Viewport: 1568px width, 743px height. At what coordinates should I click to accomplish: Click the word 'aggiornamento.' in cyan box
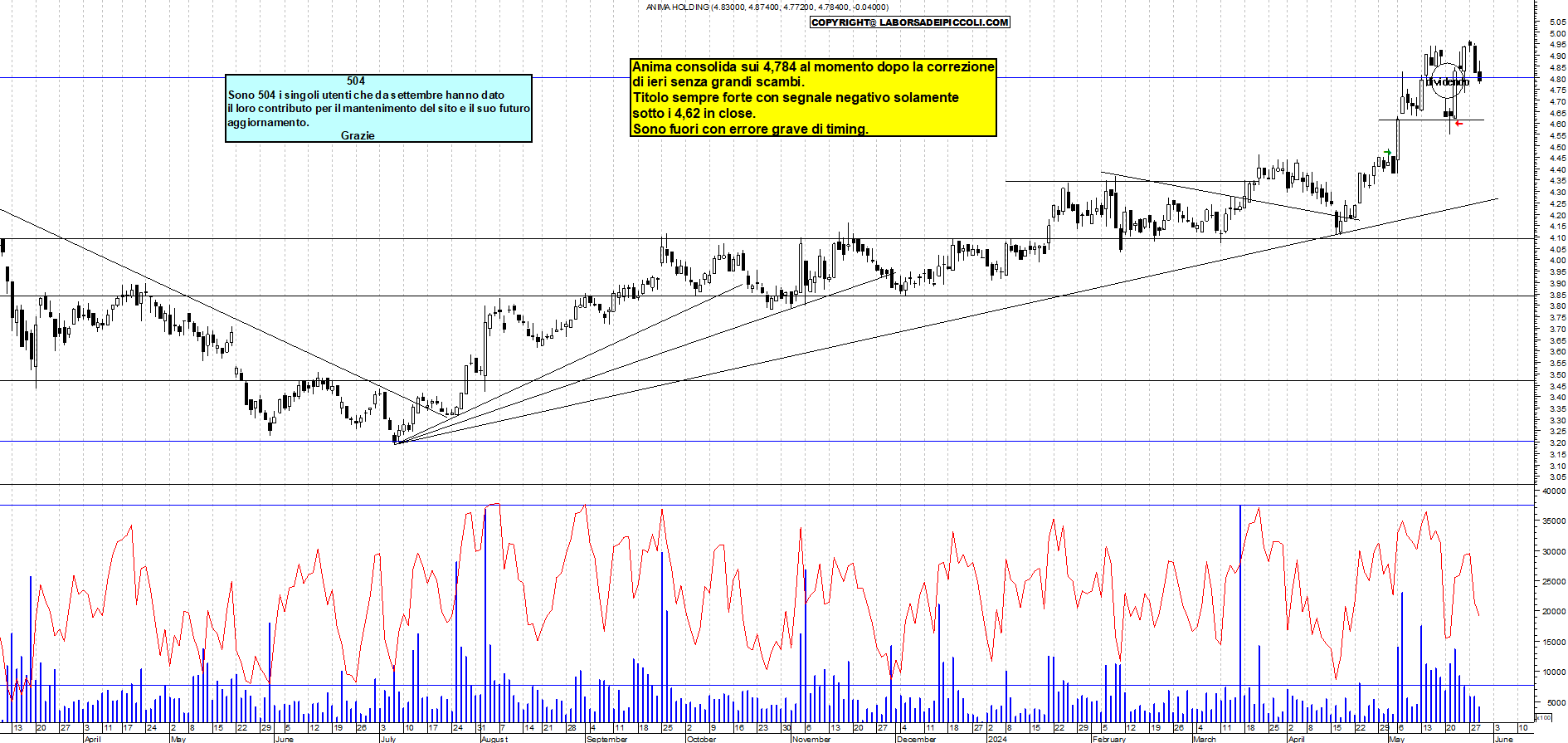(x=268, y=122)
